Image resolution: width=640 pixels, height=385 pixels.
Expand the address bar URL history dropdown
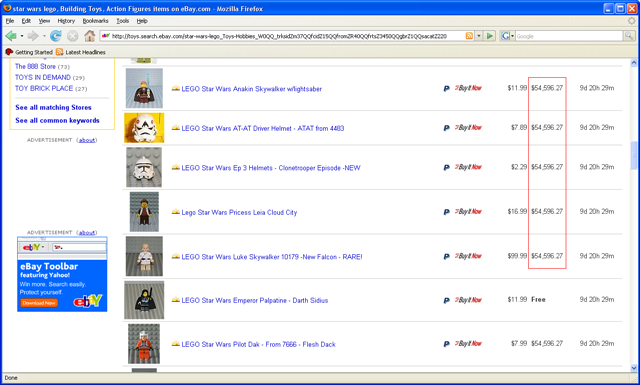479,36
